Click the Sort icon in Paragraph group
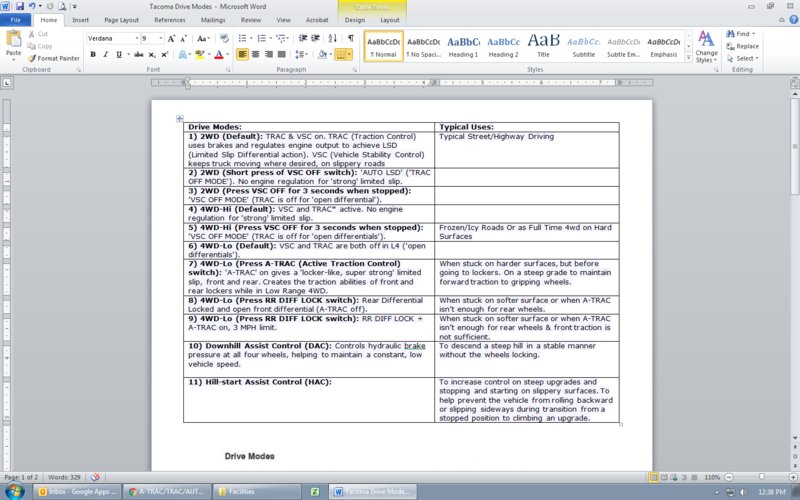 click(333, 38)
